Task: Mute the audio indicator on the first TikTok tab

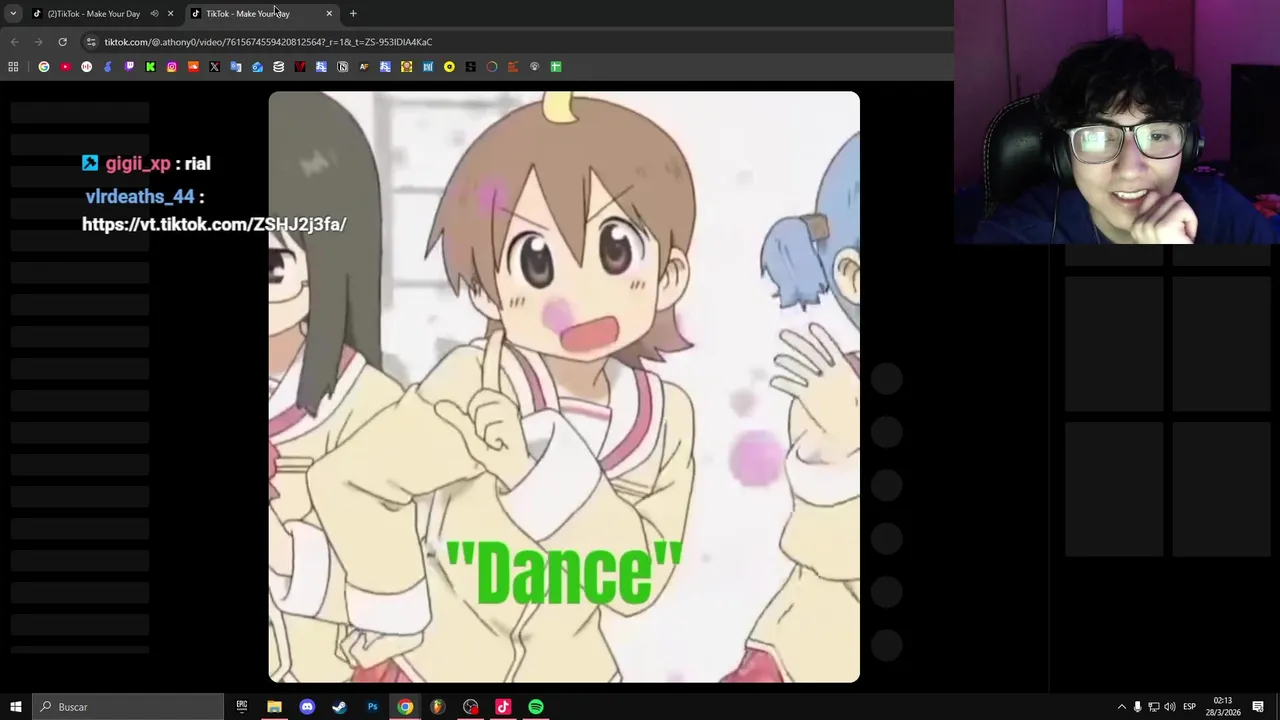Action: [x=154, y=13]
